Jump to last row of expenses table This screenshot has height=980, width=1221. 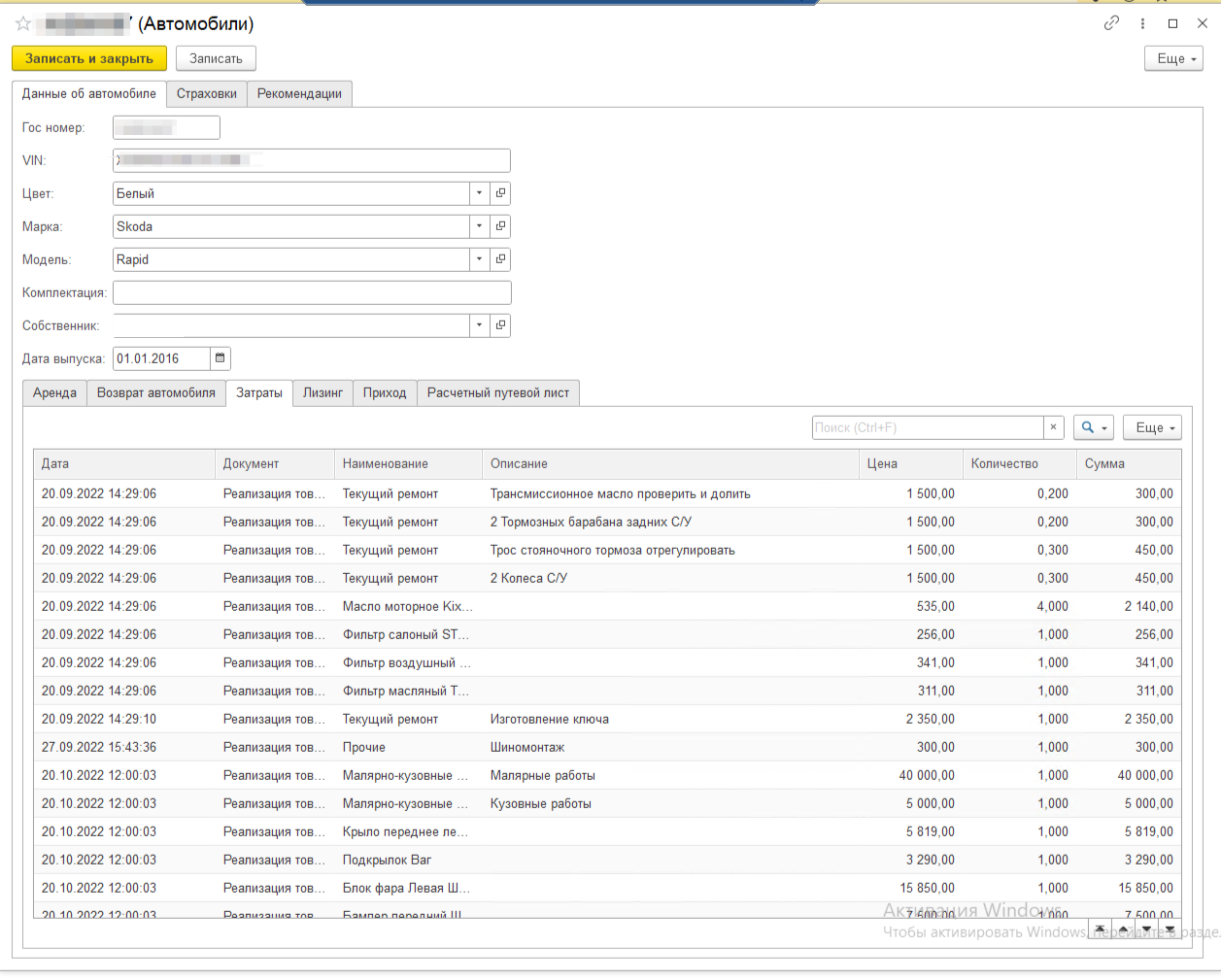pyautogui.click(x=1170, y=929)
